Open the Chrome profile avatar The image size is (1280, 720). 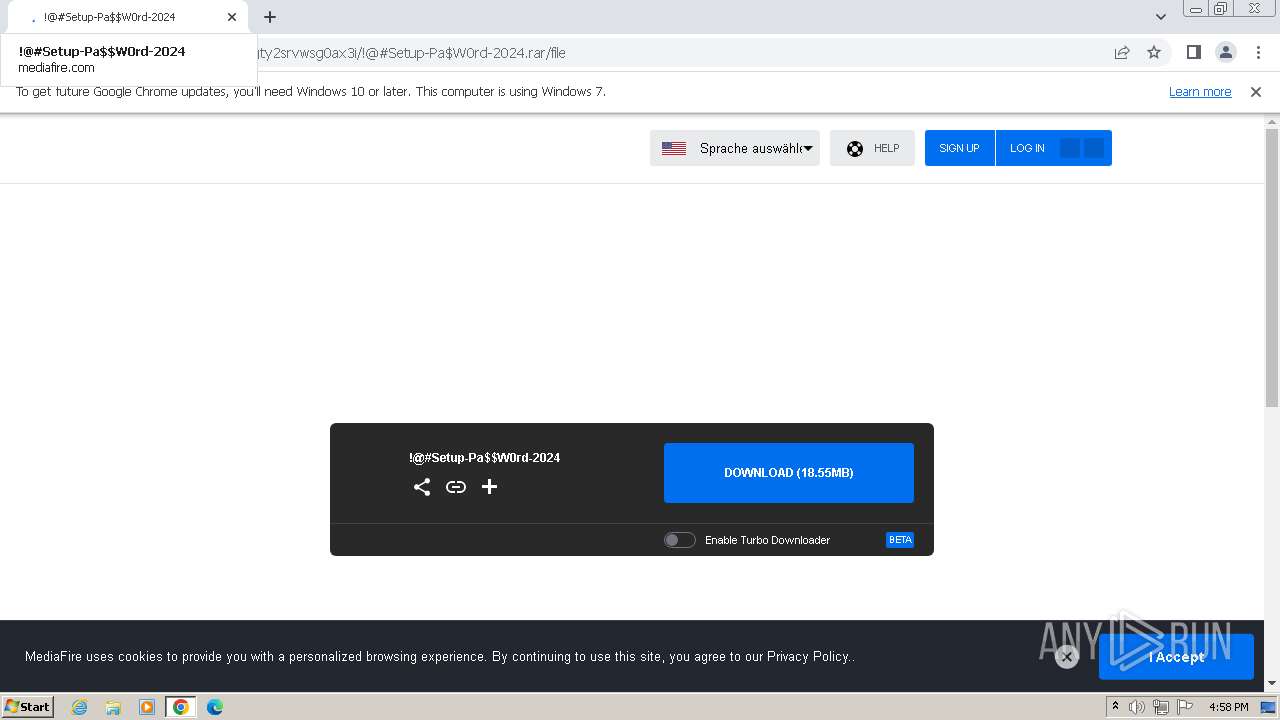1226,53
